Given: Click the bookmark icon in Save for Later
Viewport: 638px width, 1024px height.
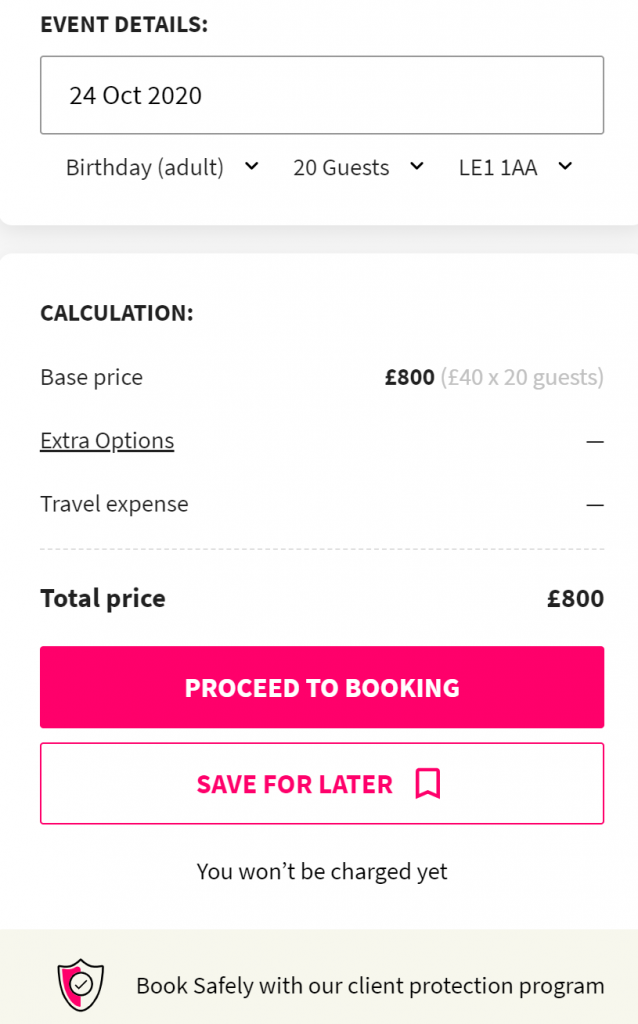Looking at the screenshot, I should pyautogui.click(x=428, y=784).
